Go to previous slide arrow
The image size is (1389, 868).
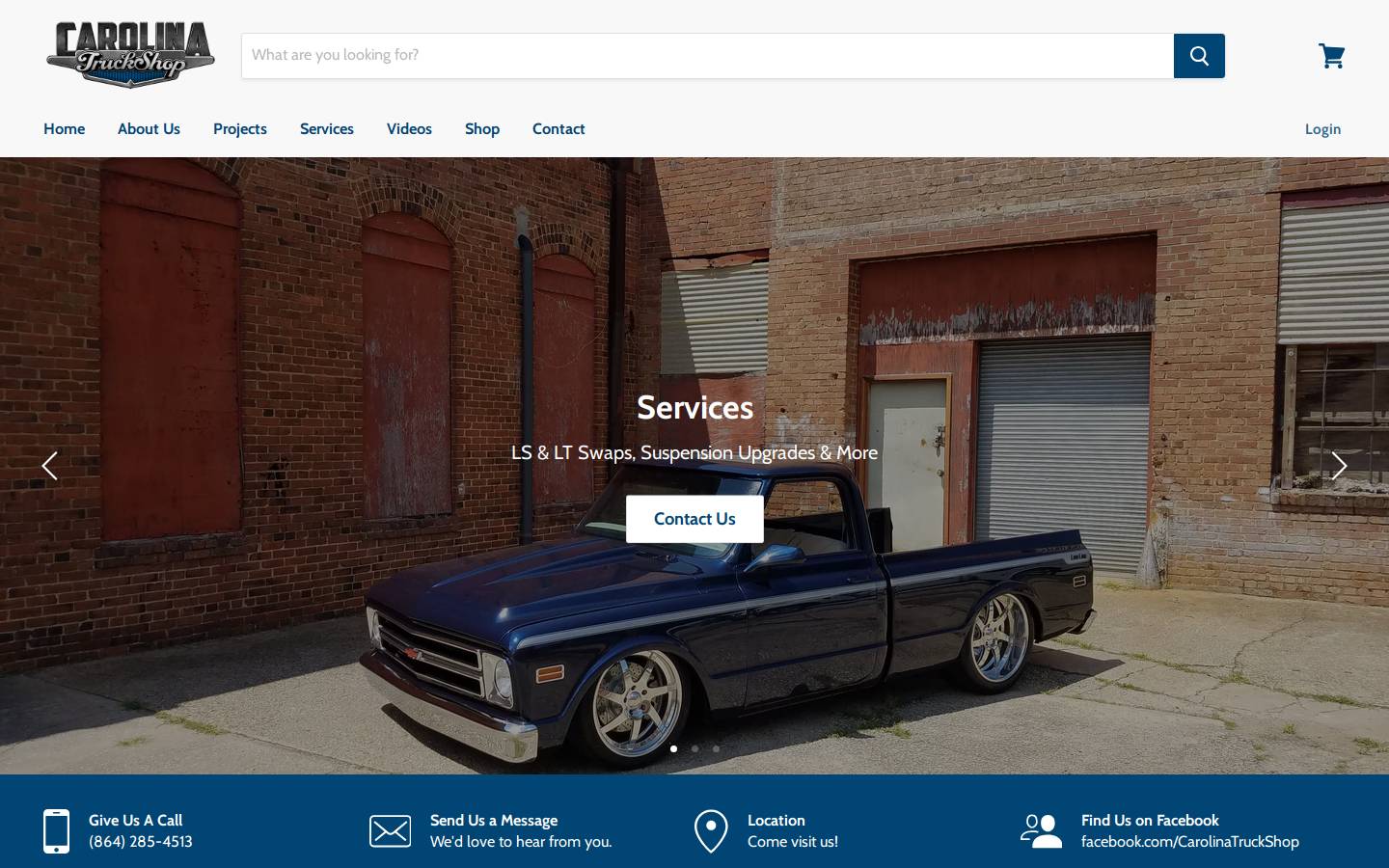pyautogui.click(x=50, y=466)
